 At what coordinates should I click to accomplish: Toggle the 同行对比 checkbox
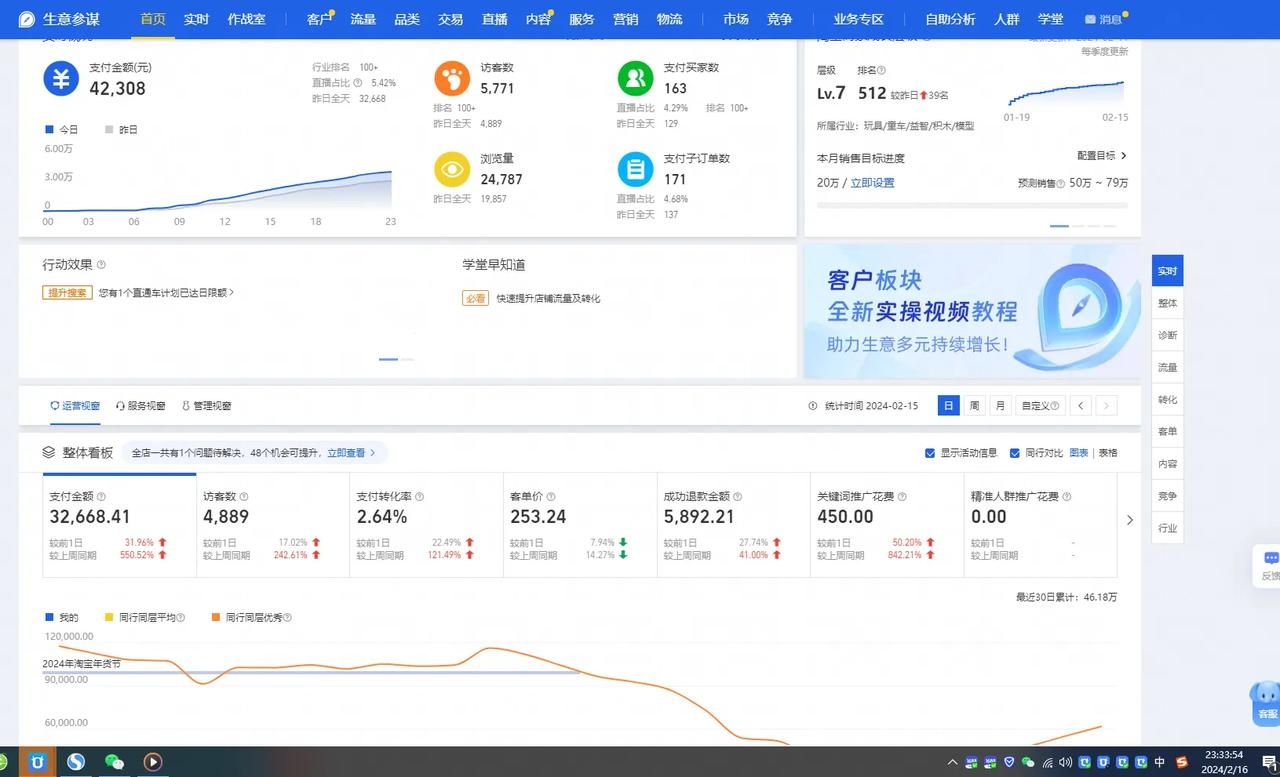click(x=1015, y=453)
